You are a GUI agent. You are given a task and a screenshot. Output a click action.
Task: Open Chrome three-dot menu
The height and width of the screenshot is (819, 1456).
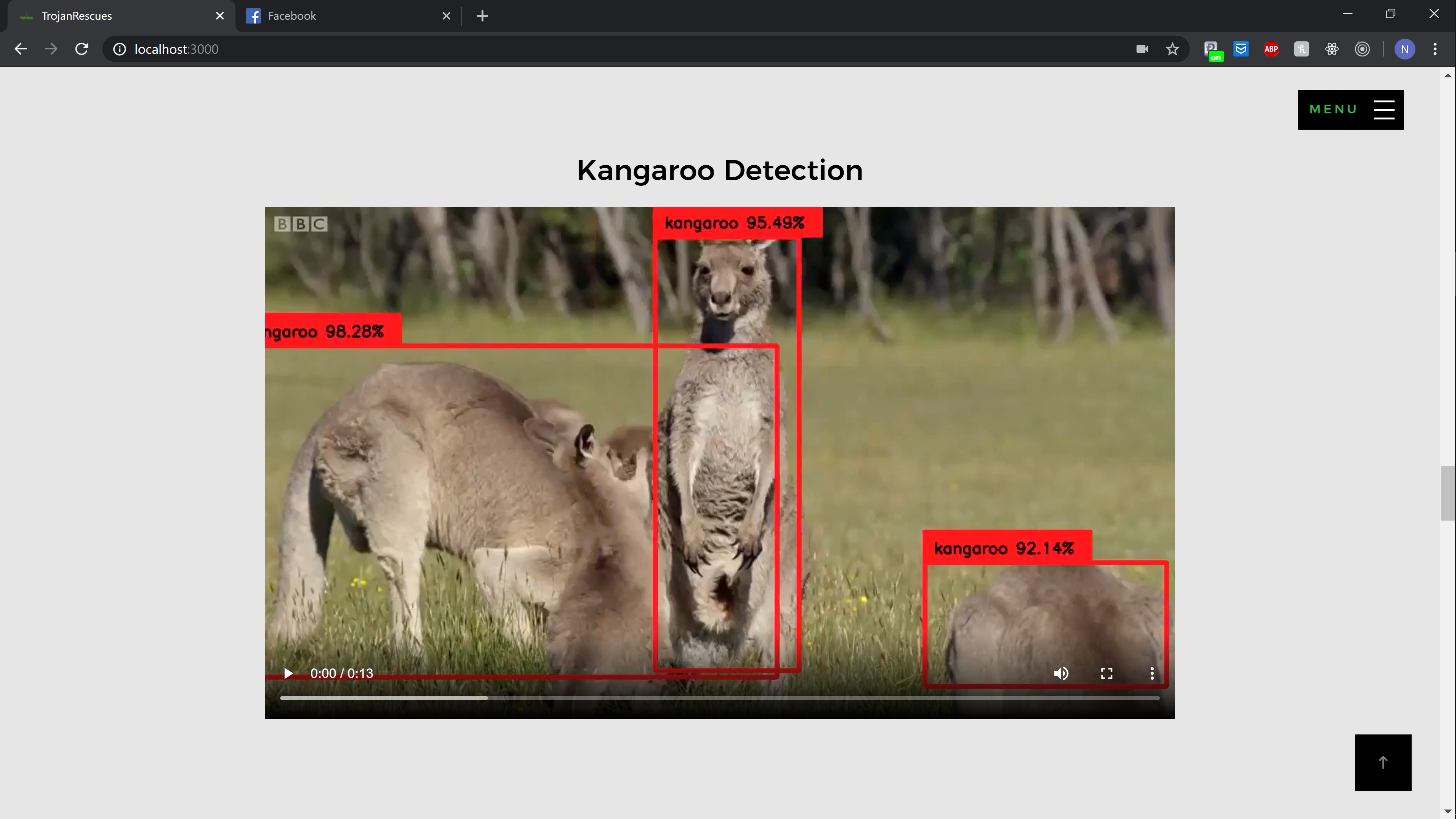point(1434,49)
